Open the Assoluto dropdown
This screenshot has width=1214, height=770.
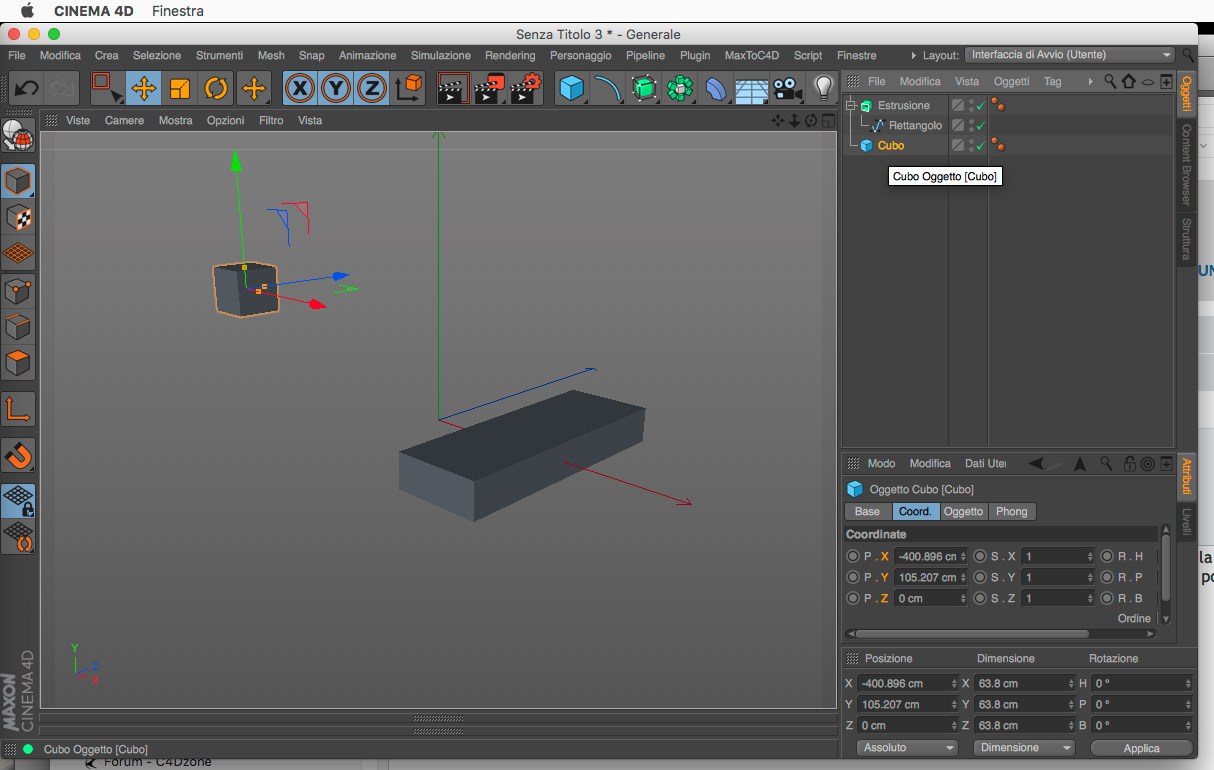(x=908, y=747)
